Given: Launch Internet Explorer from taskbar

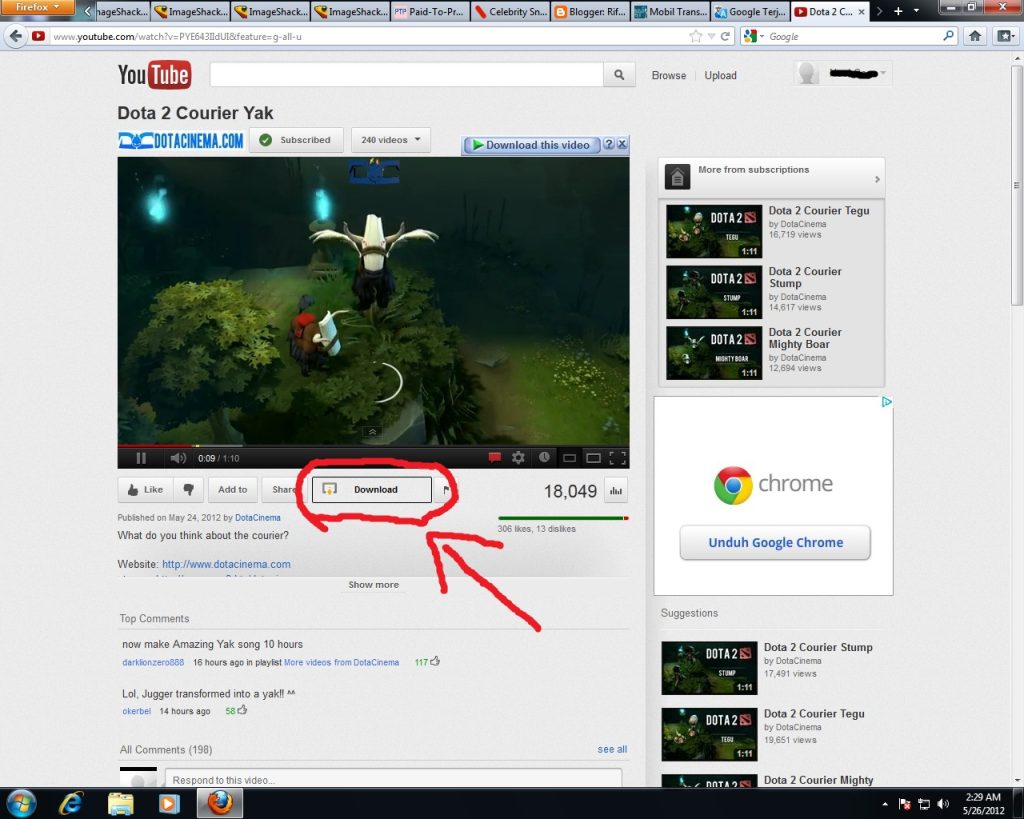Looking at the screenshot, I should pos(71,803).
